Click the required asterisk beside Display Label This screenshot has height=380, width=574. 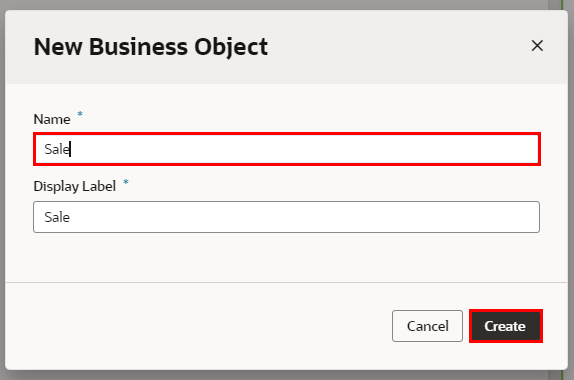(x=126, y=182)
